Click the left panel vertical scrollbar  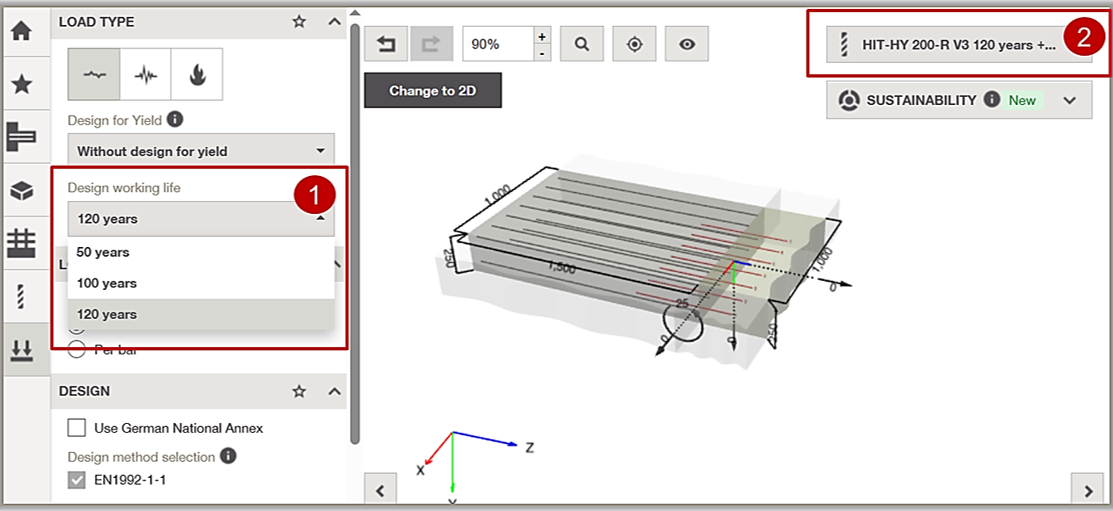tap(355, 234)
